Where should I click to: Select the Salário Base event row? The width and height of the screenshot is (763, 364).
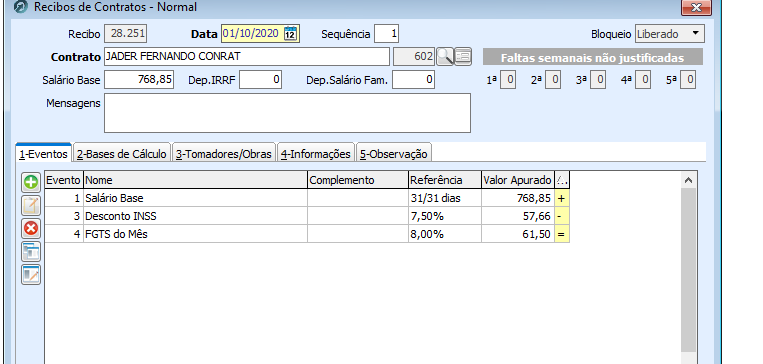tap(307, 198)
